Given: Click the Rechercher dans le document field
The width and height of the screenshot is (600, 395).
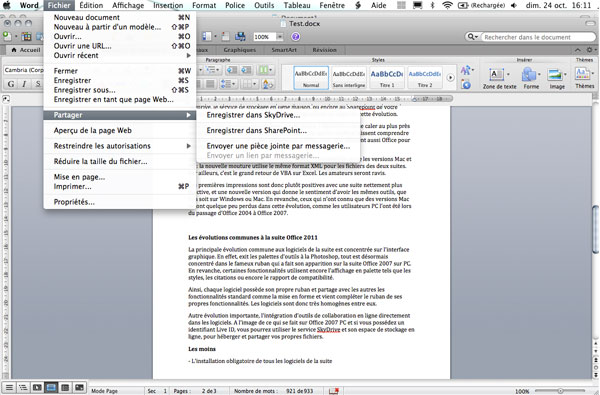Looking at the screenshot, I should [x=538, y=37].
